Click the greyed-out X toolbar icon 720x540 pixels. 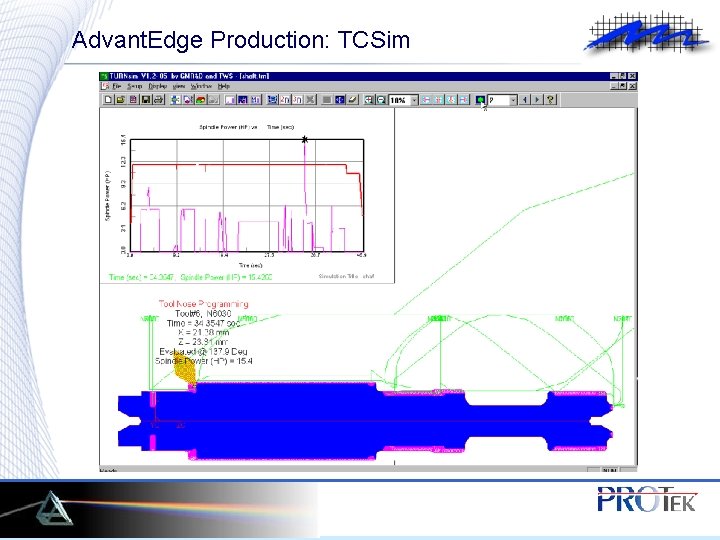point(310,100)
